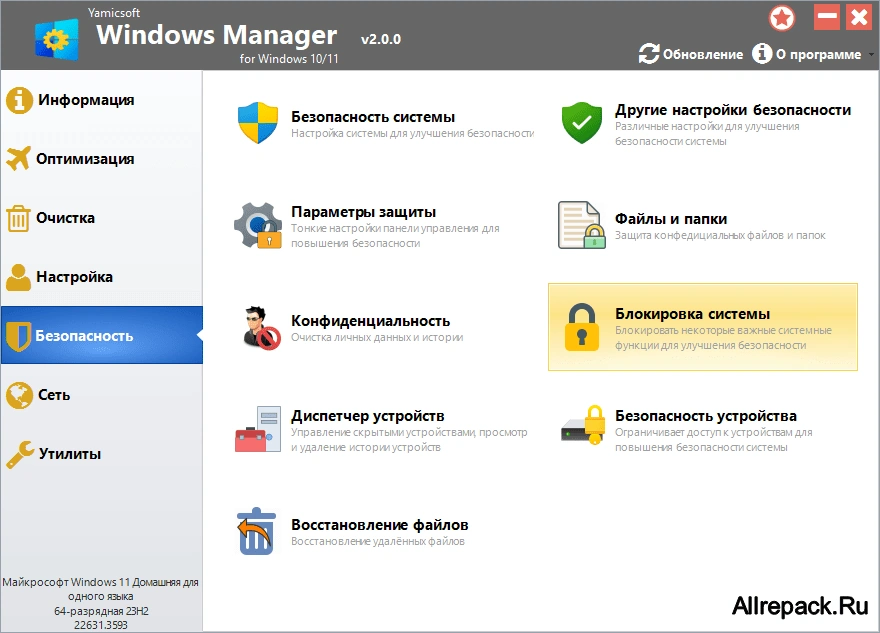Click the globe icon for Сеть
Image resolution: width=880 pixels, height=633 pixels.
pos(19,395)
